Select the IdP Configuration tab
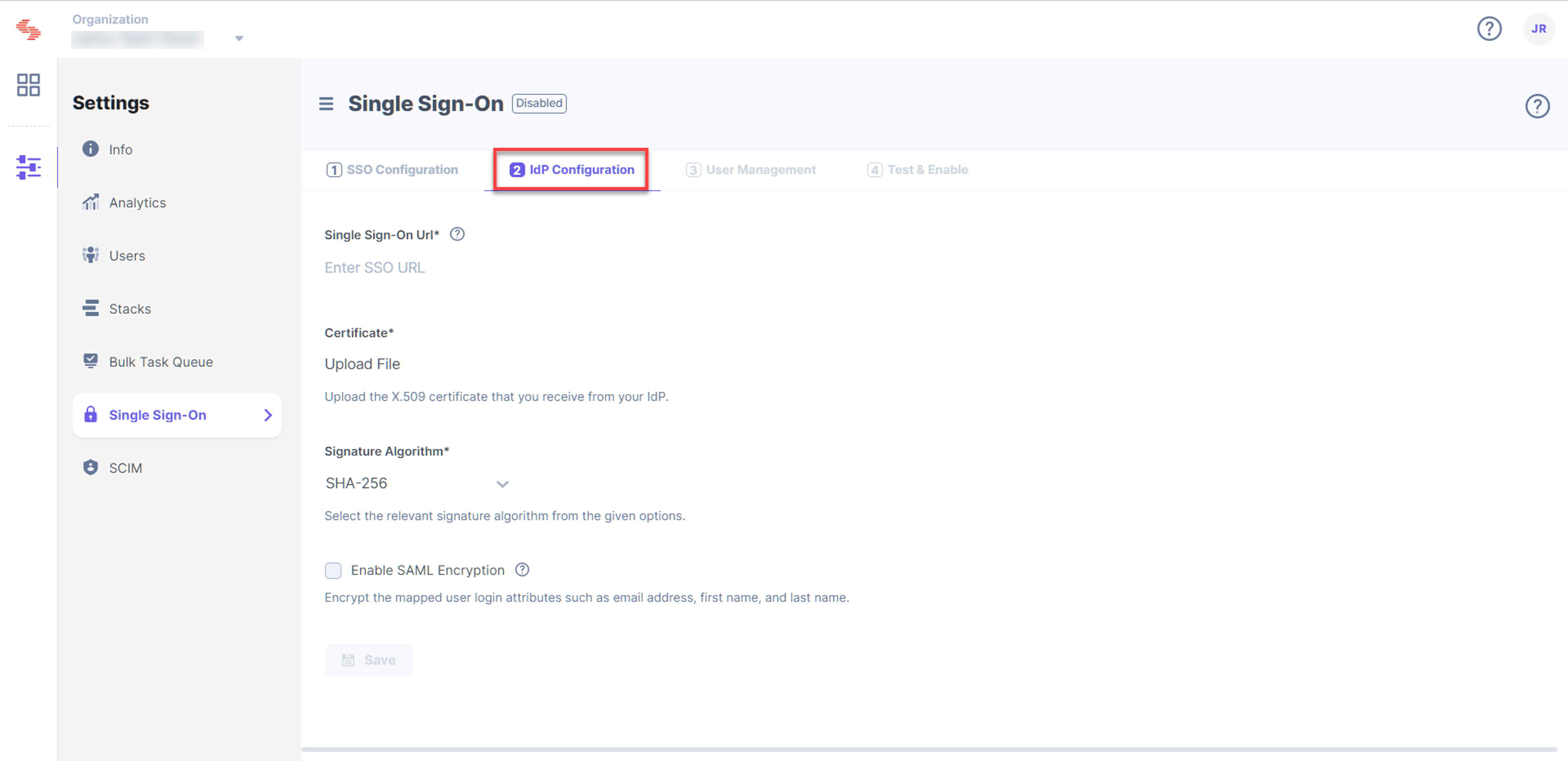Screen dimensions: 1568x761 click(572, 170)
